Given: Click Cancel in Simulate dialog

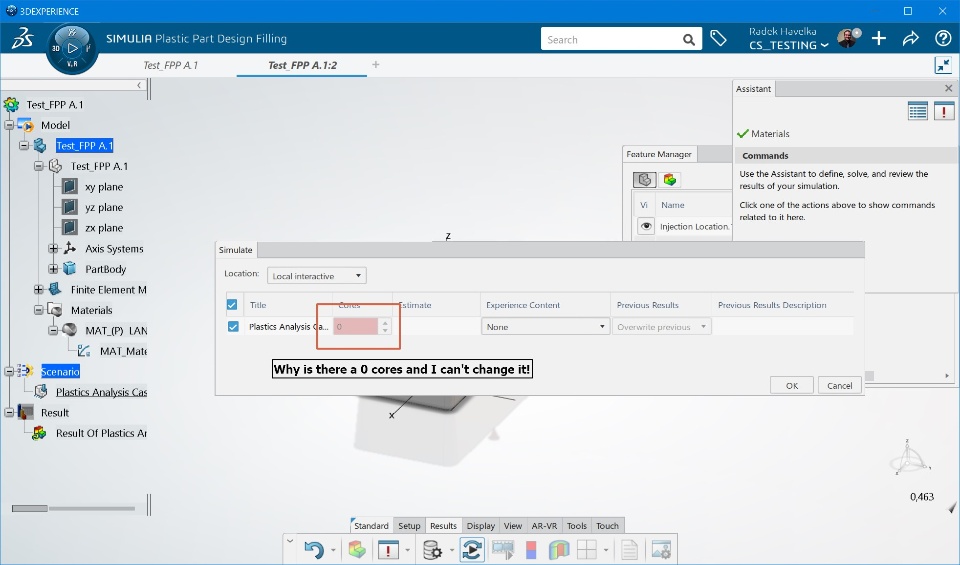Looking at the screenshot, I should (x=839, y=386).
